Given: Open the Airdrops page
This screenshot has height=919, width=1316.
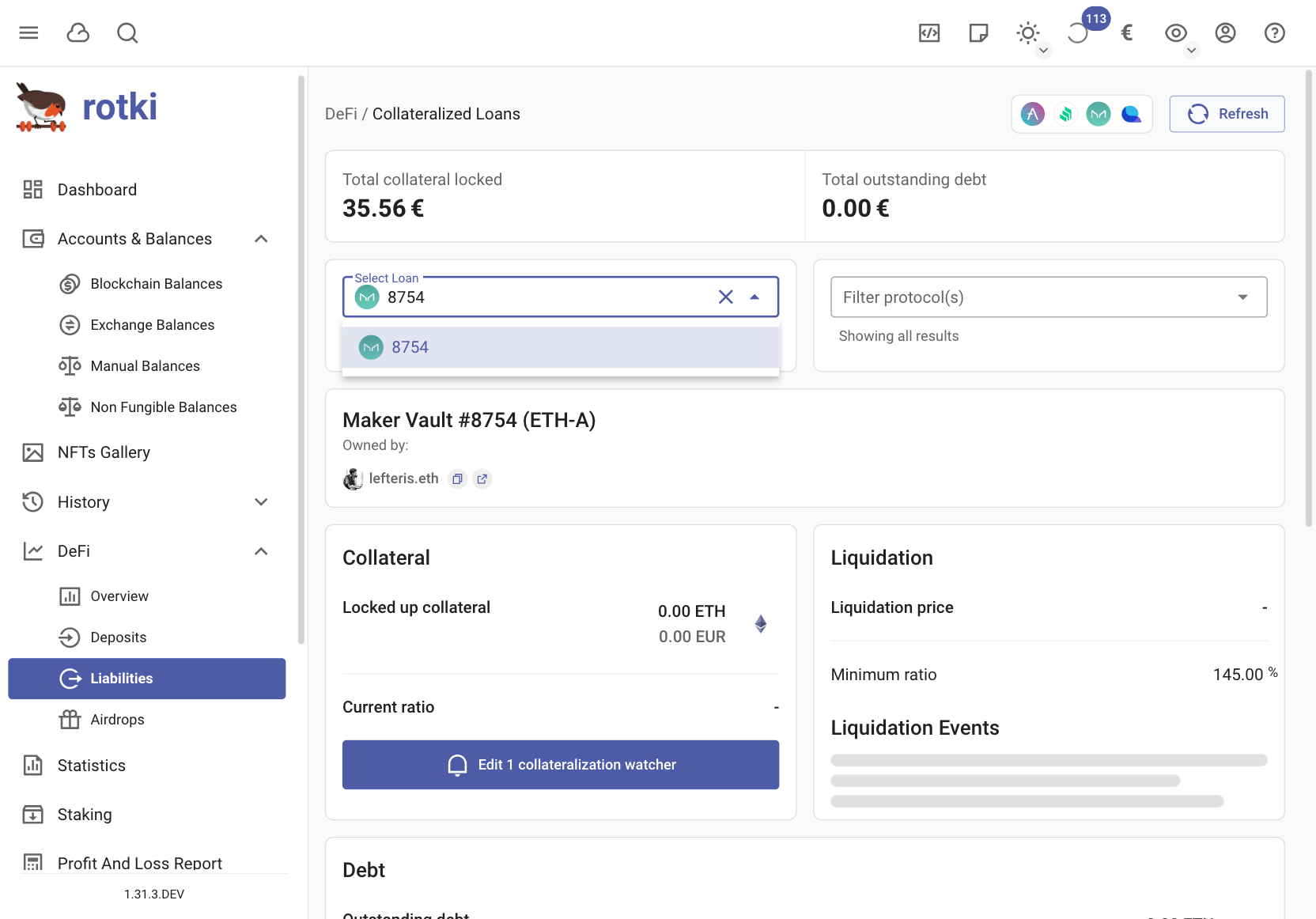Looking at the screenshot, I should click(x=147, y=720).
